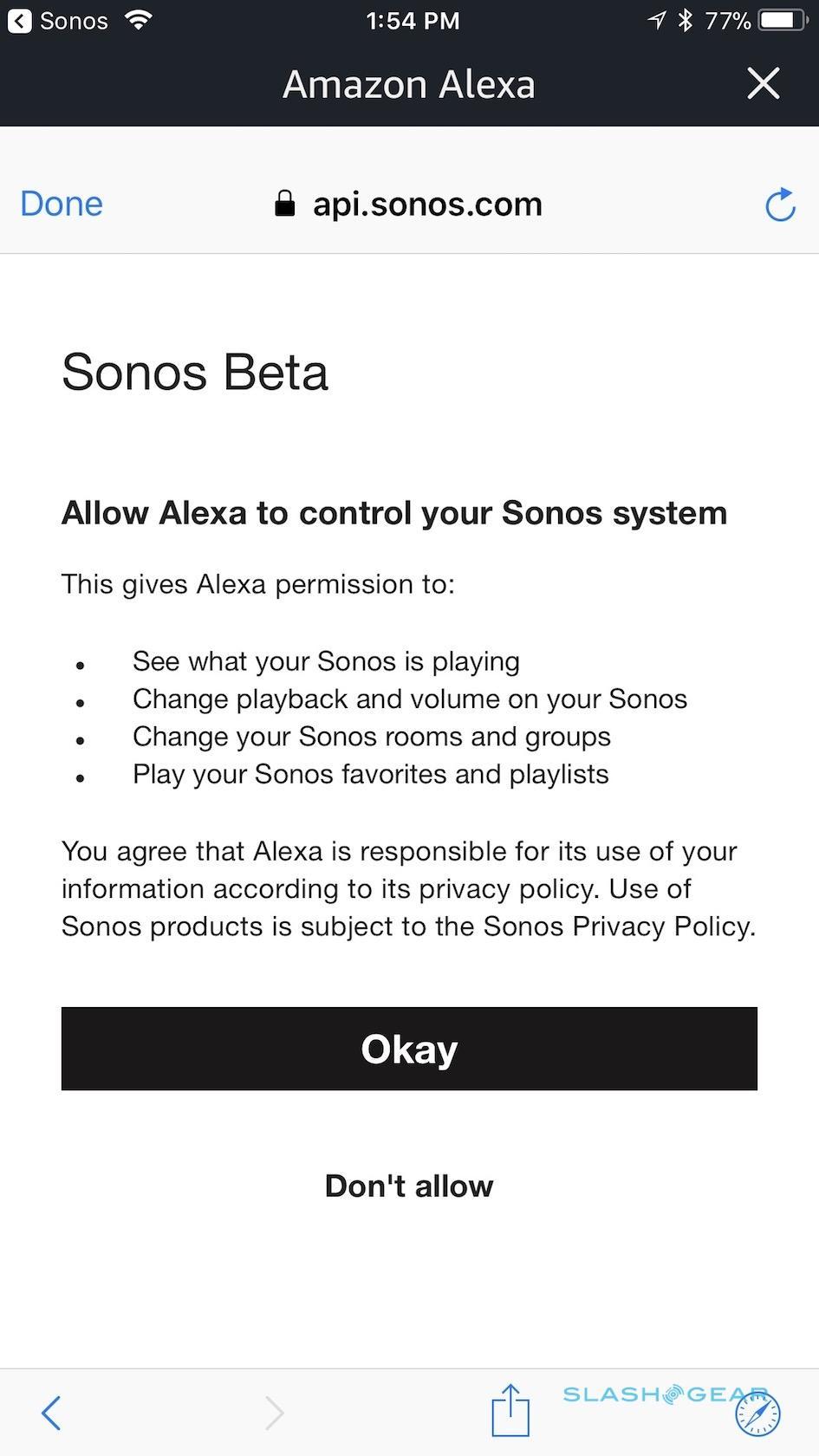Go forward using the right chevron
The height and width of the screenshot is (1456, 819).
click(274, 1413)
